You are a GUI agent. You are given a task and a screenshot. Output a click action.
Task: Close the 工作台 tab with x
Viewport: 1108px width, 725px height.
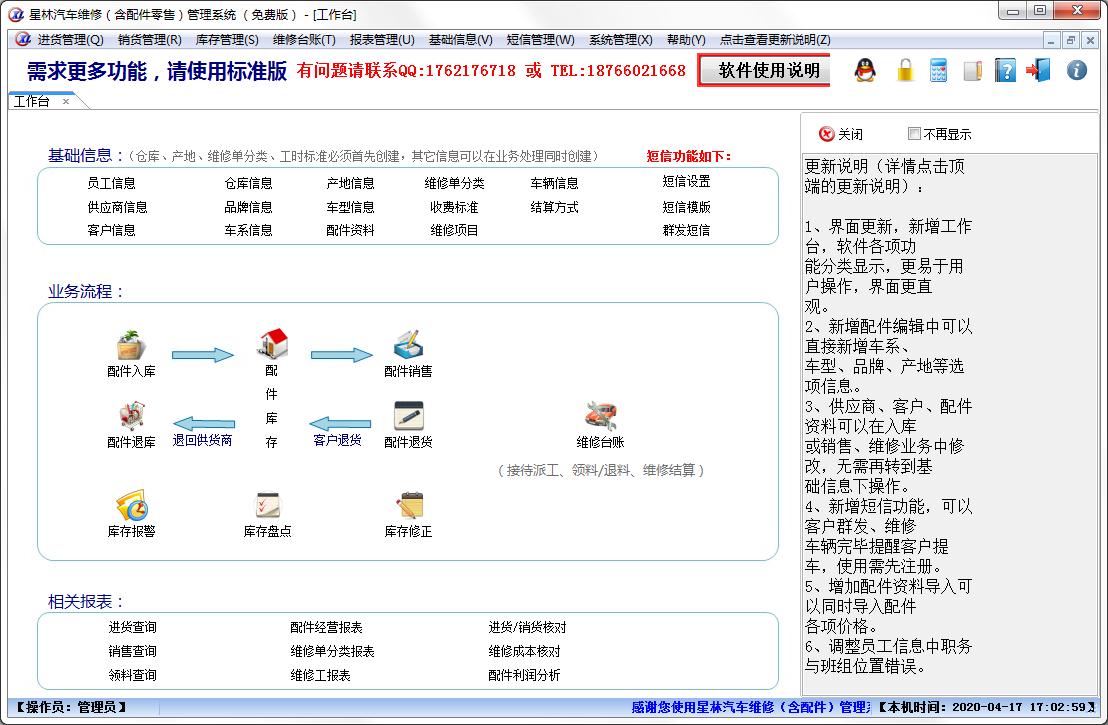66,101
